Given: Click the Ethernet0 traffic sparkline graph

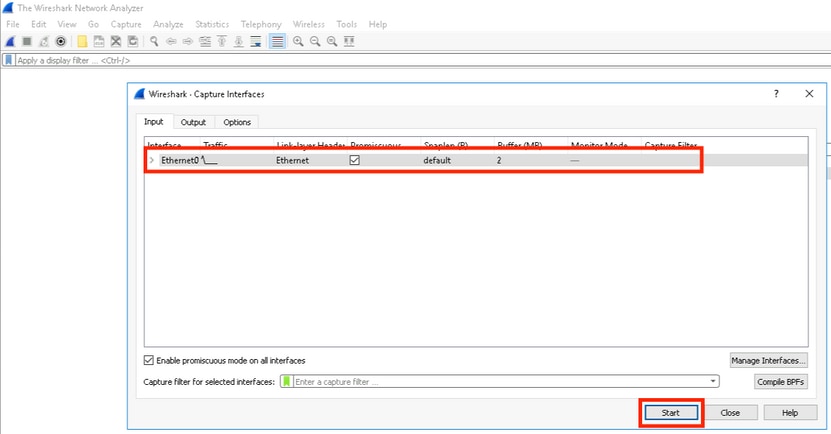Looking at the screenshot, I should coord(210,160).
